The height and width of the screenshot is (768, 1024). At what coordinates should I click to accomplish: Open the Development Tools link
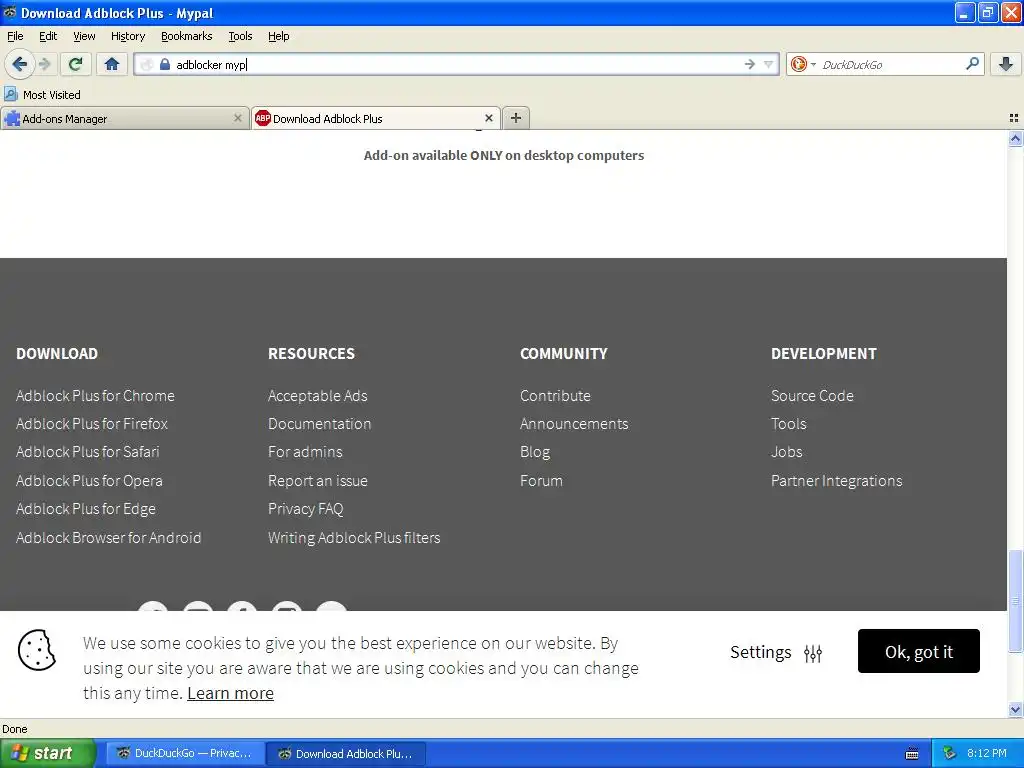tap(788, 424)
